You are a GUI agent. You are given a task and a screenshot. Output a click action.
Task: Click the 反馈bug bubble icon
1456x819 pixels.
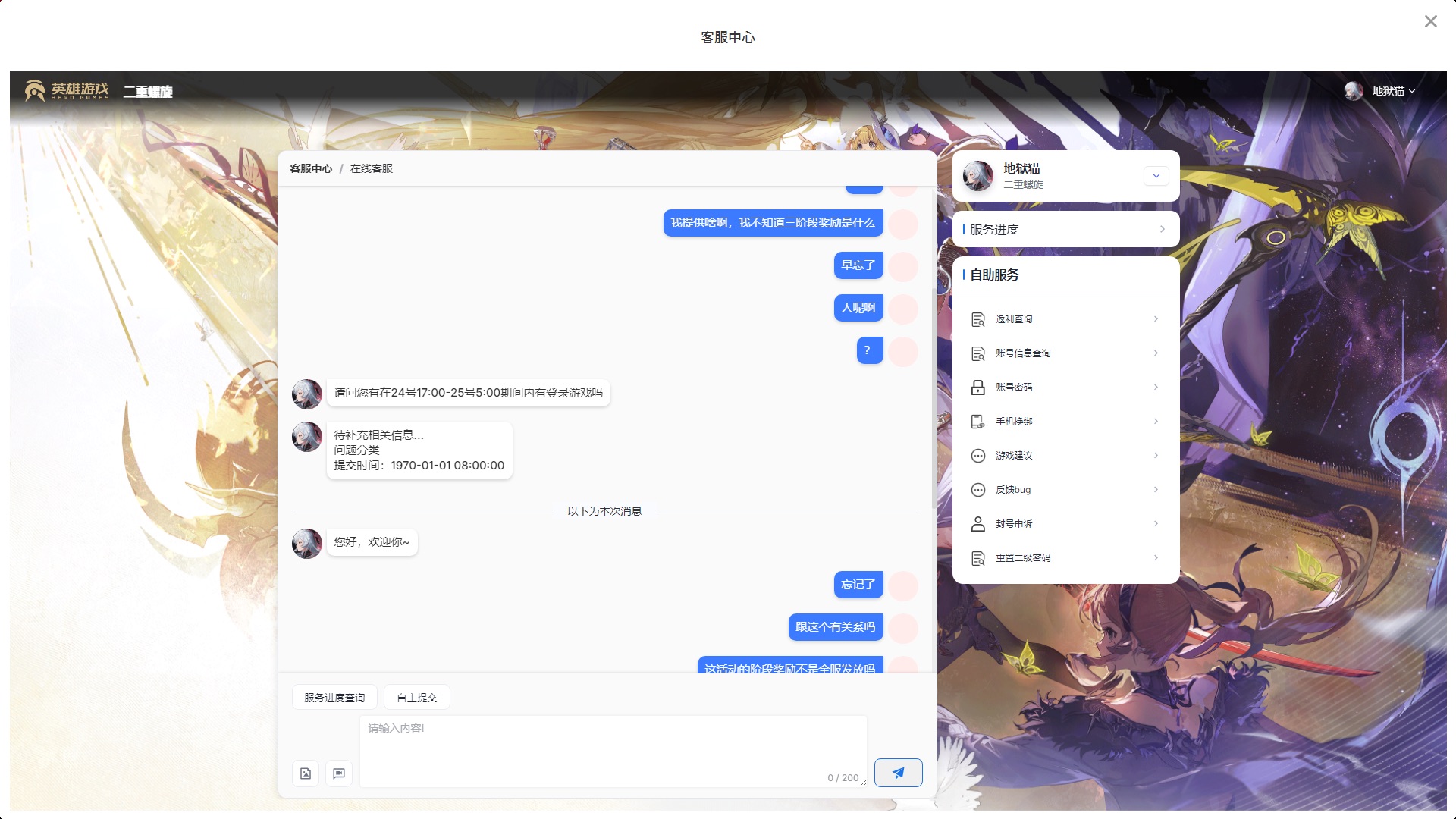tap(978, 490)
